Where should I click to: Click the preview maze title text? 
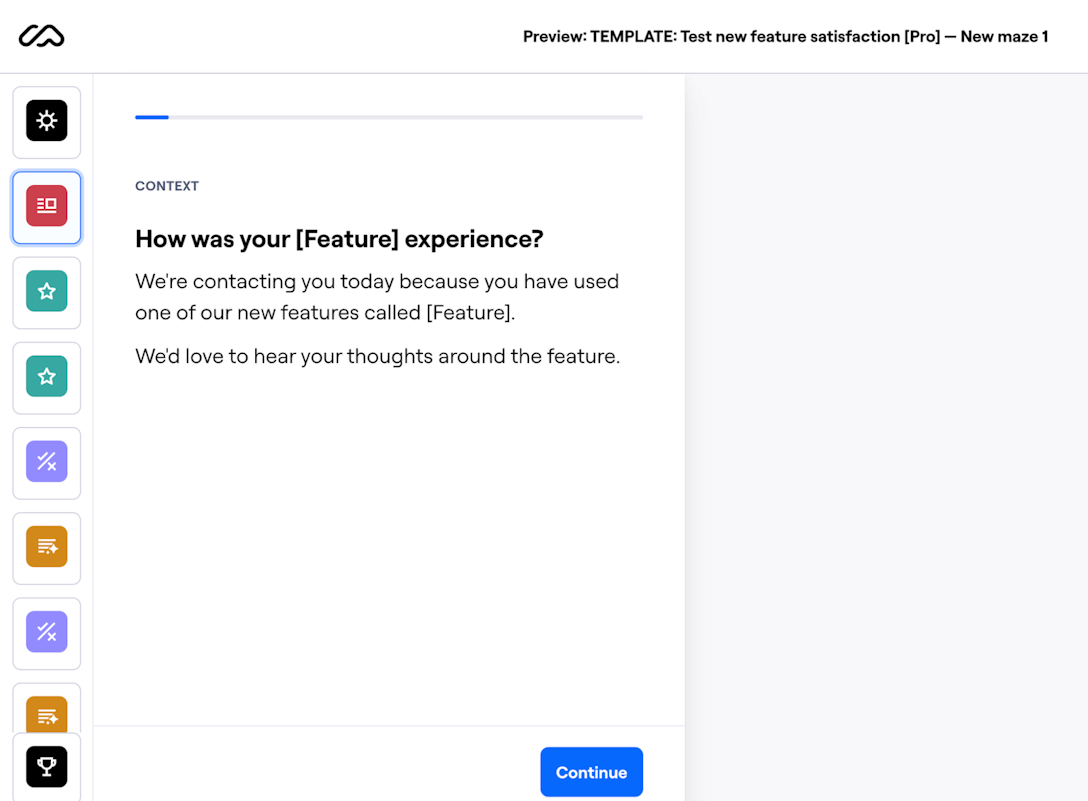(785, 36)
